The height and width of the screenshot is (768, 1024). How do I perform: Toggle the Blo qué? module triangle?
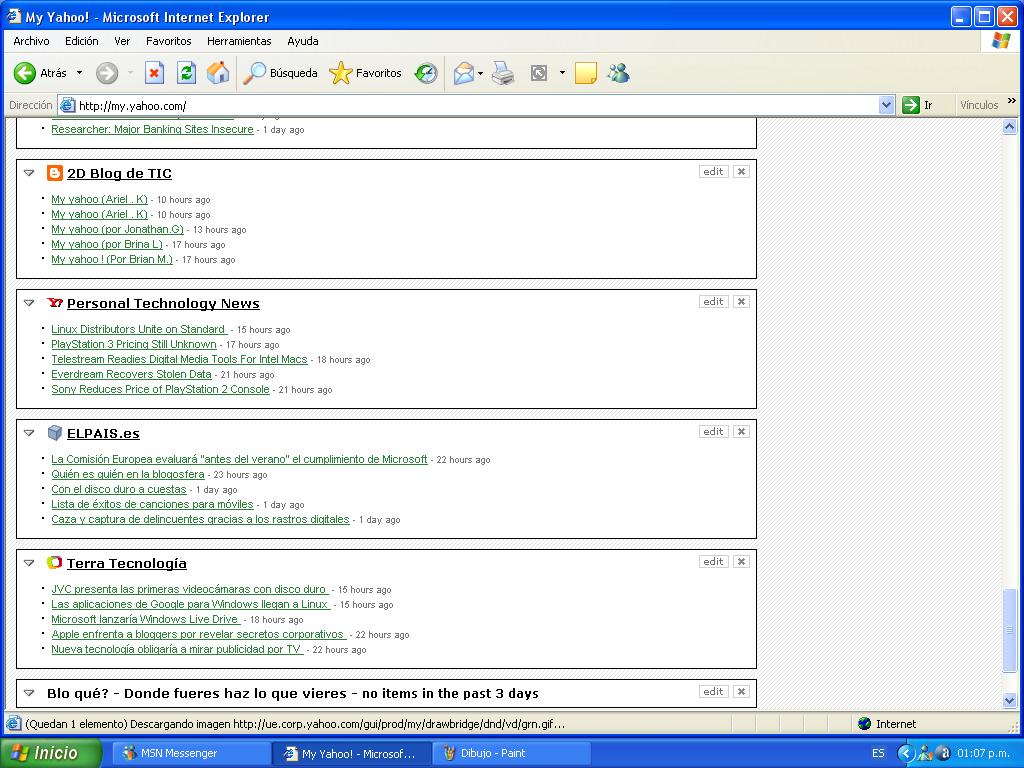[x=29, y=693]
